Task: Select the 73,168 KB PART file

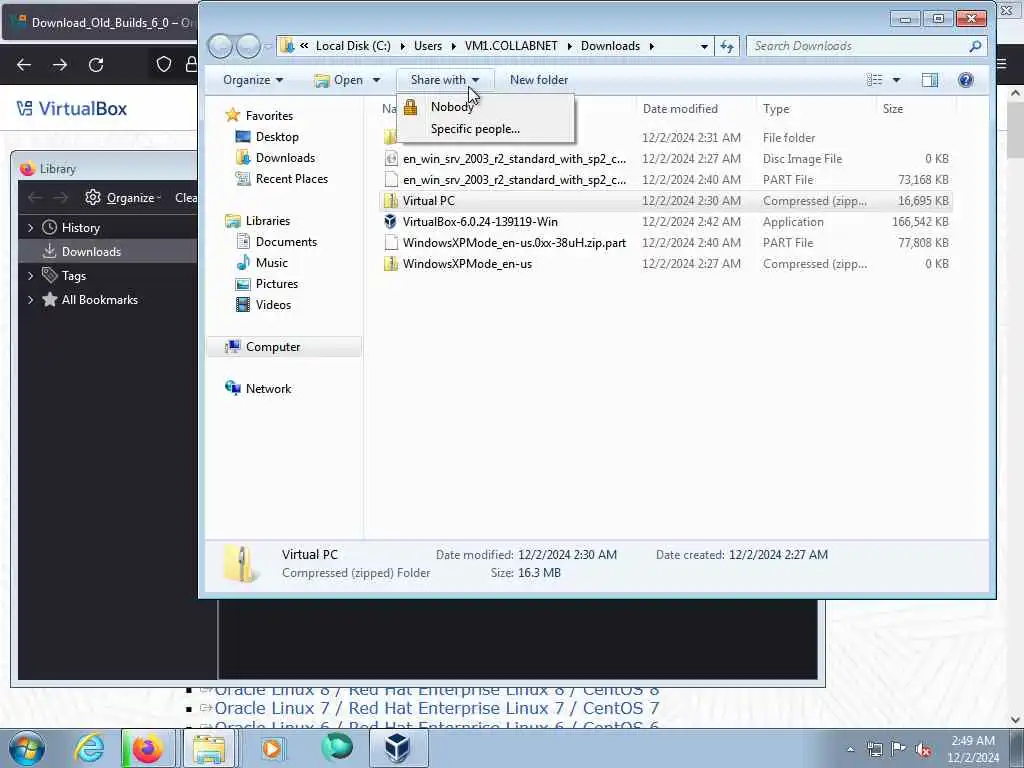Action: pyautogui.click(x=665, y=180)
